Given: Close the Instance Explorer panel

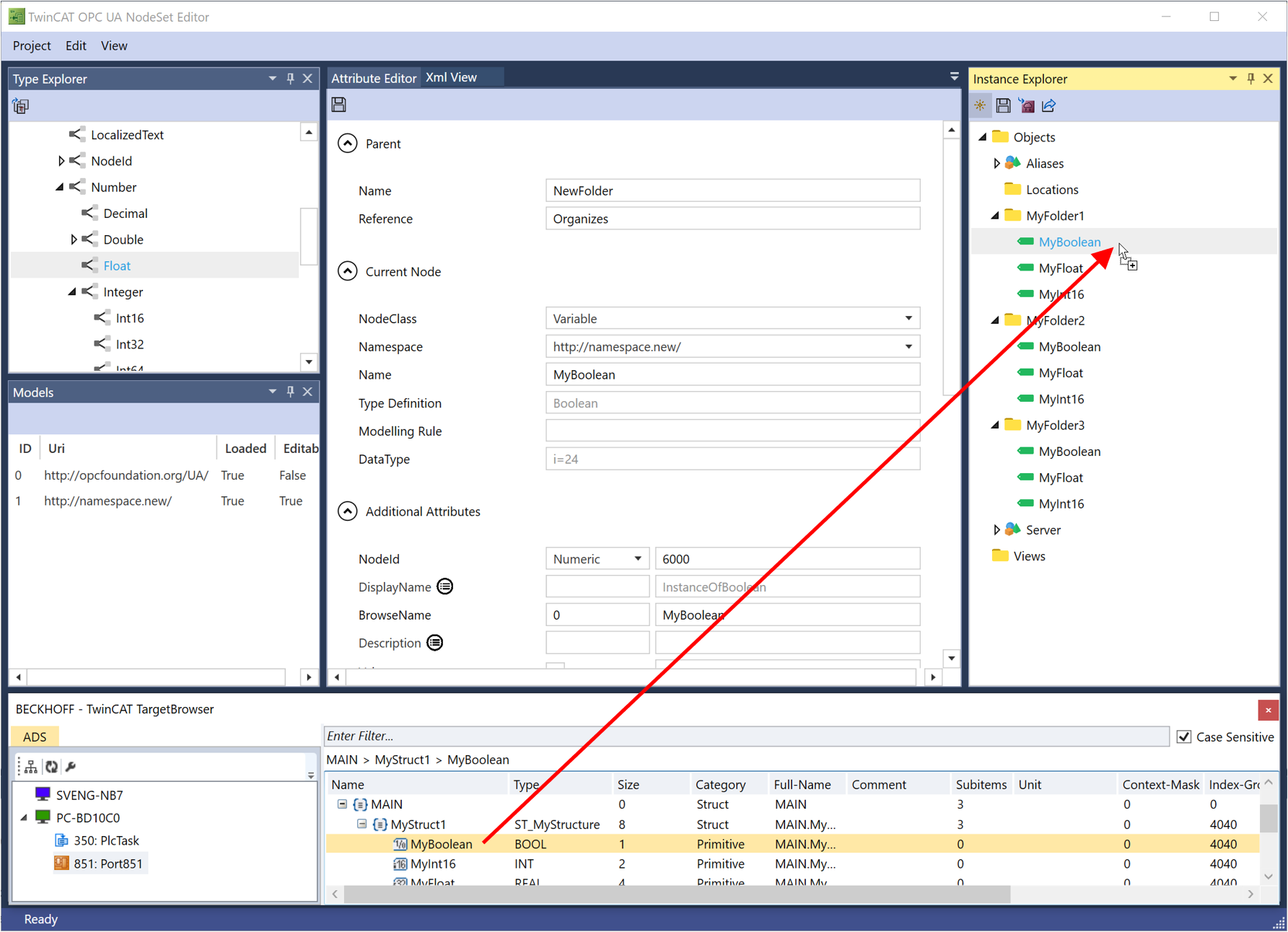Looking at the screenshot, I should [1268, 79].
